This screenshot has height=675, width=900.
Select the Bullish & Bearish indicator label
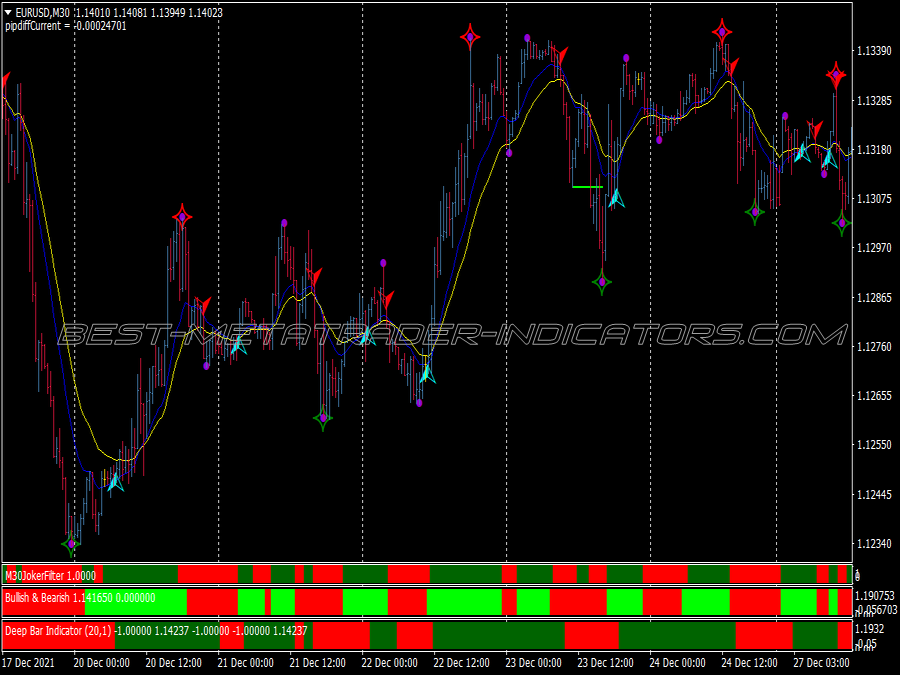pos(80,598)
